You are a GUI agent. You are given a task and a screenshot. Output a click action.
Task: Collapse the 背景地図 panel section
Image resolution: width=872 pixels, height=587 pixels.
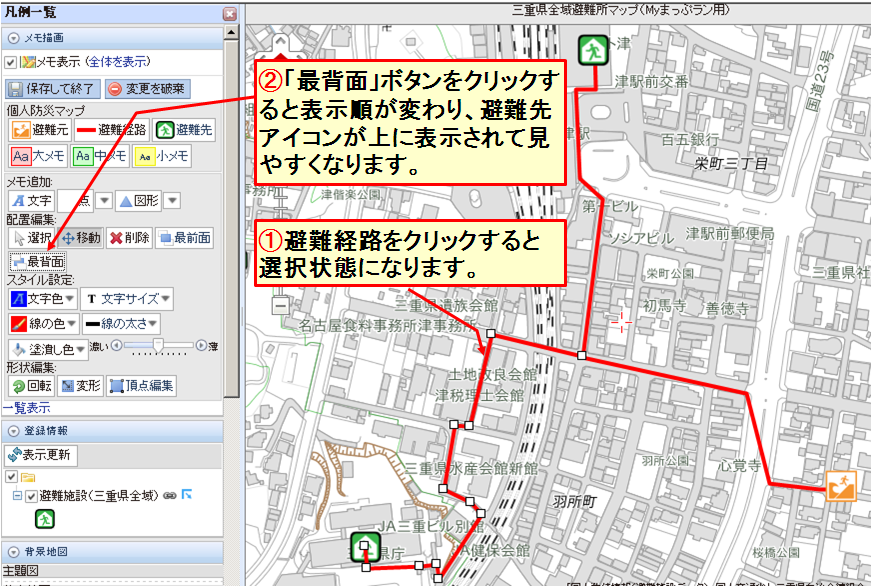click(13, 551)
